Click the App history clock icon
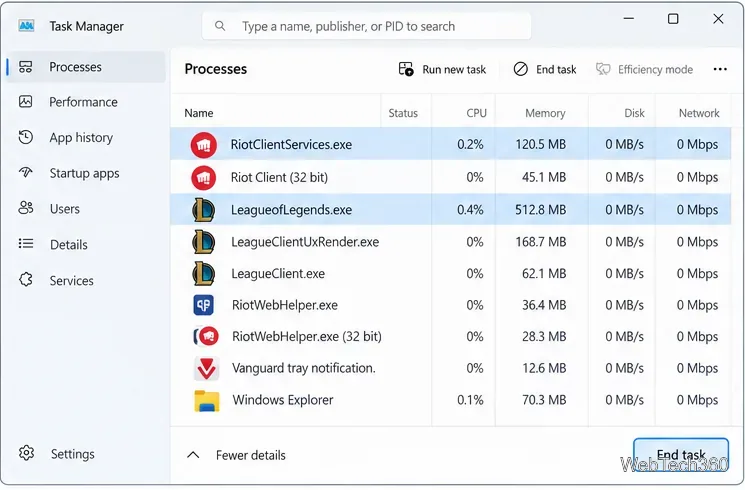745x490 pixels. pyautogui.click(x=26, y=137)
